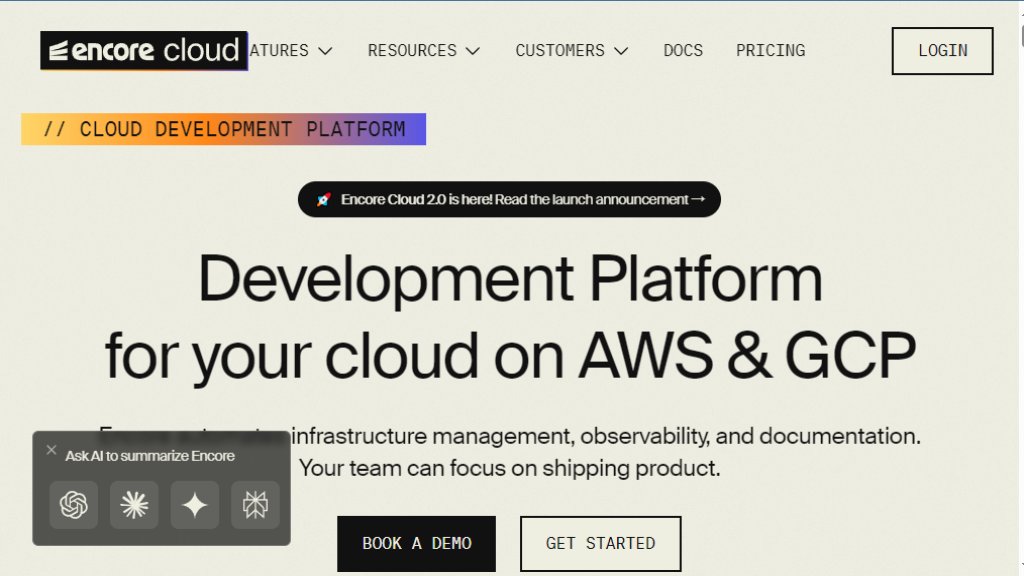Click 'for your cloud on AWS & GCP' heading
The width and height of the screenshot is (1024, 576).
point(510,356)
